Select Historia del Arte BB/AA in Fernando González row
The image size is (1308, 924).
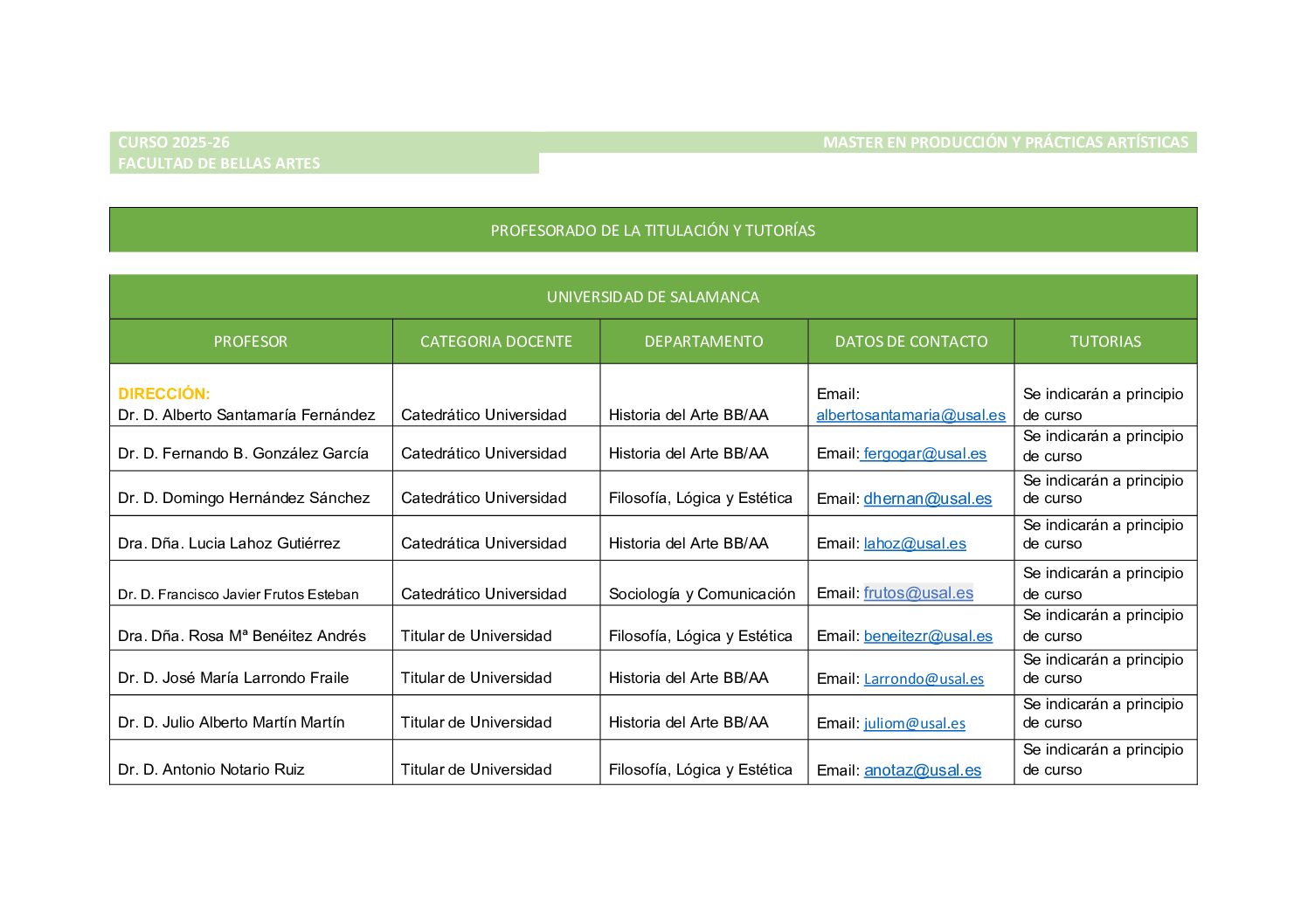(689, 453)
